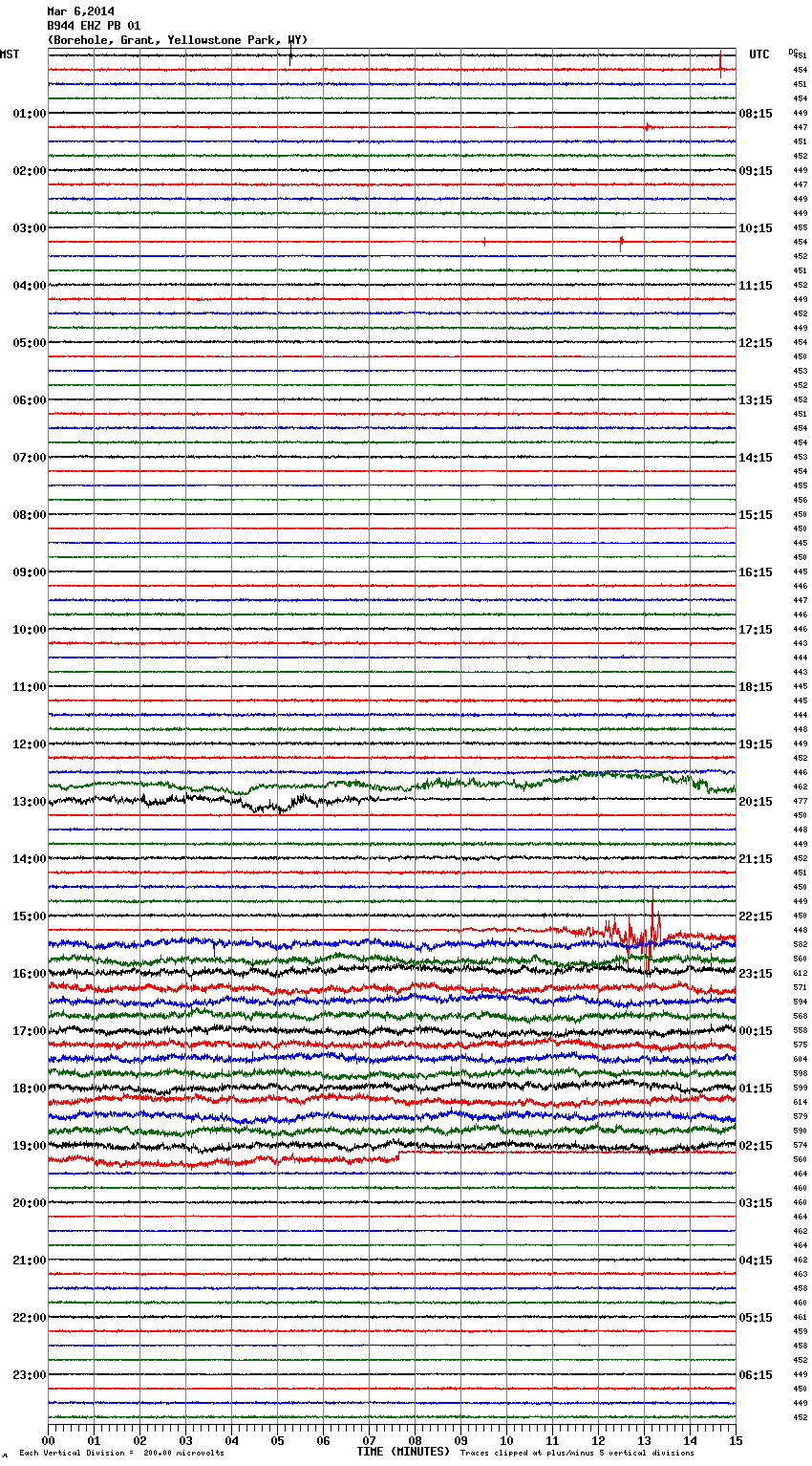
Task: Click the 612 DC offset value
Action: click(800, 973)
